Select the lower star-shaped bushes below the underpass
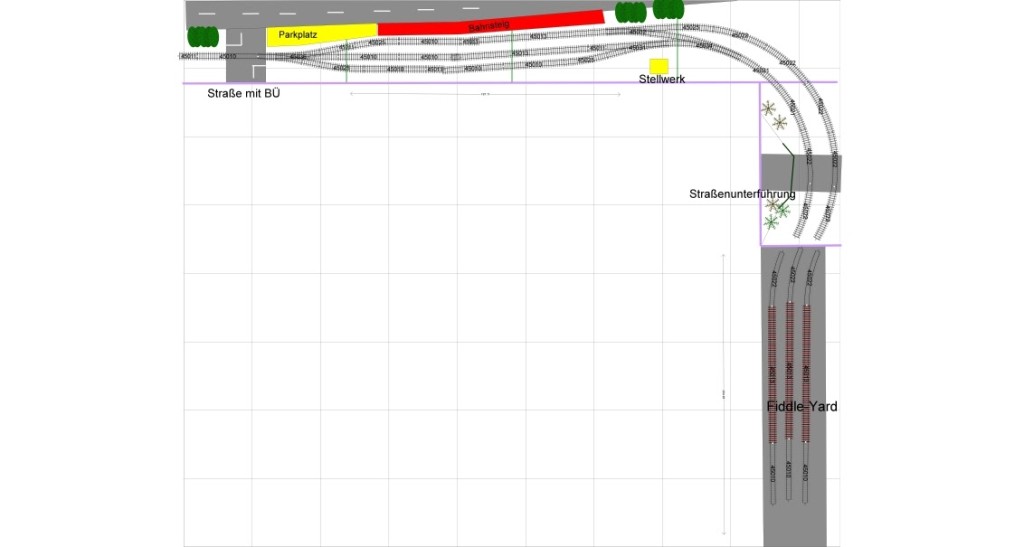 (776, 210)
